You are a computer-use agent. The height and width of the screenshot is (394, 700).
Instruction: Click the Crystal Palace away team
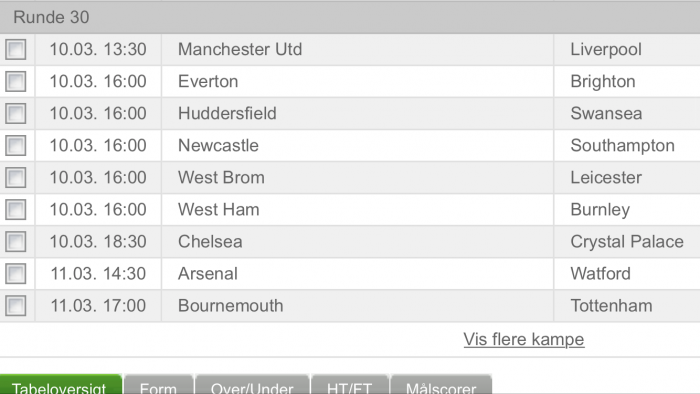[627, 242]
